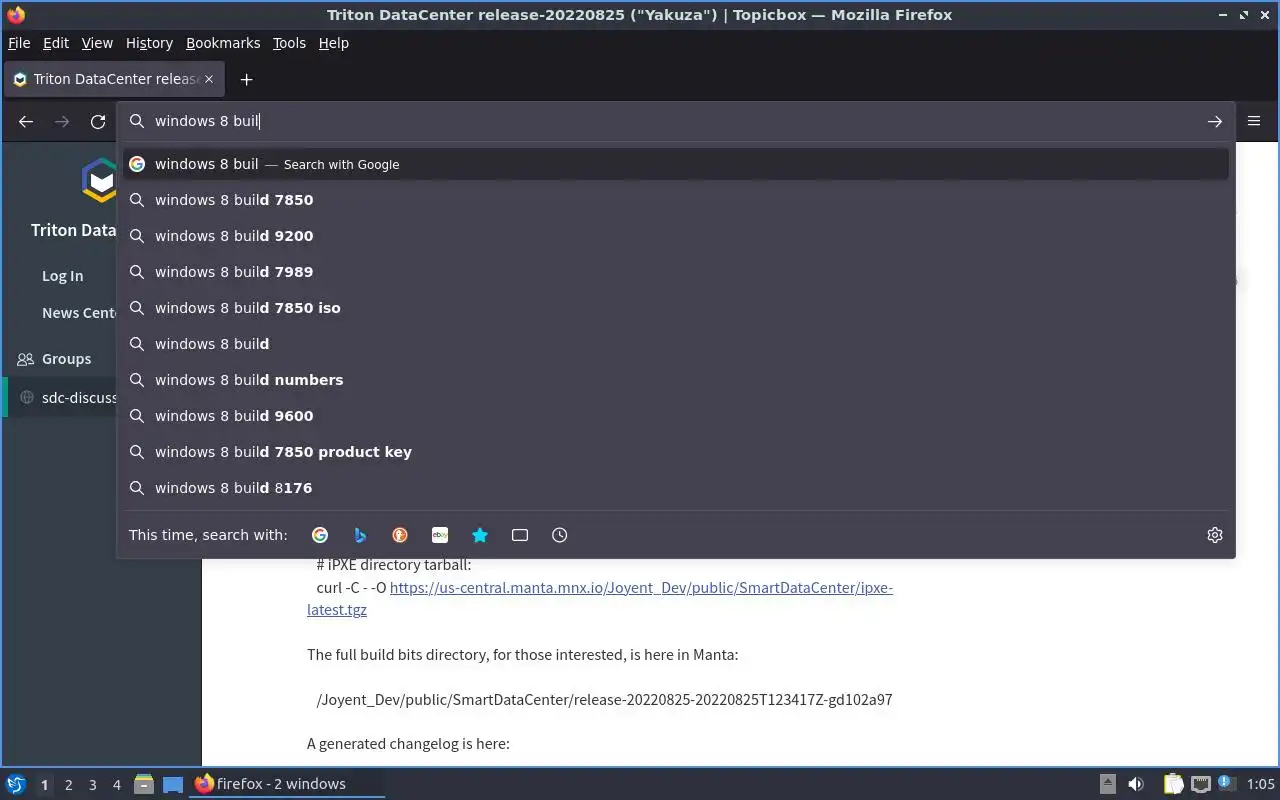The width and height of the screenshot is (1280, 800).
Task: Open file manager icon in taskbar
Action: pyautogui.click(x=144, y=784)
